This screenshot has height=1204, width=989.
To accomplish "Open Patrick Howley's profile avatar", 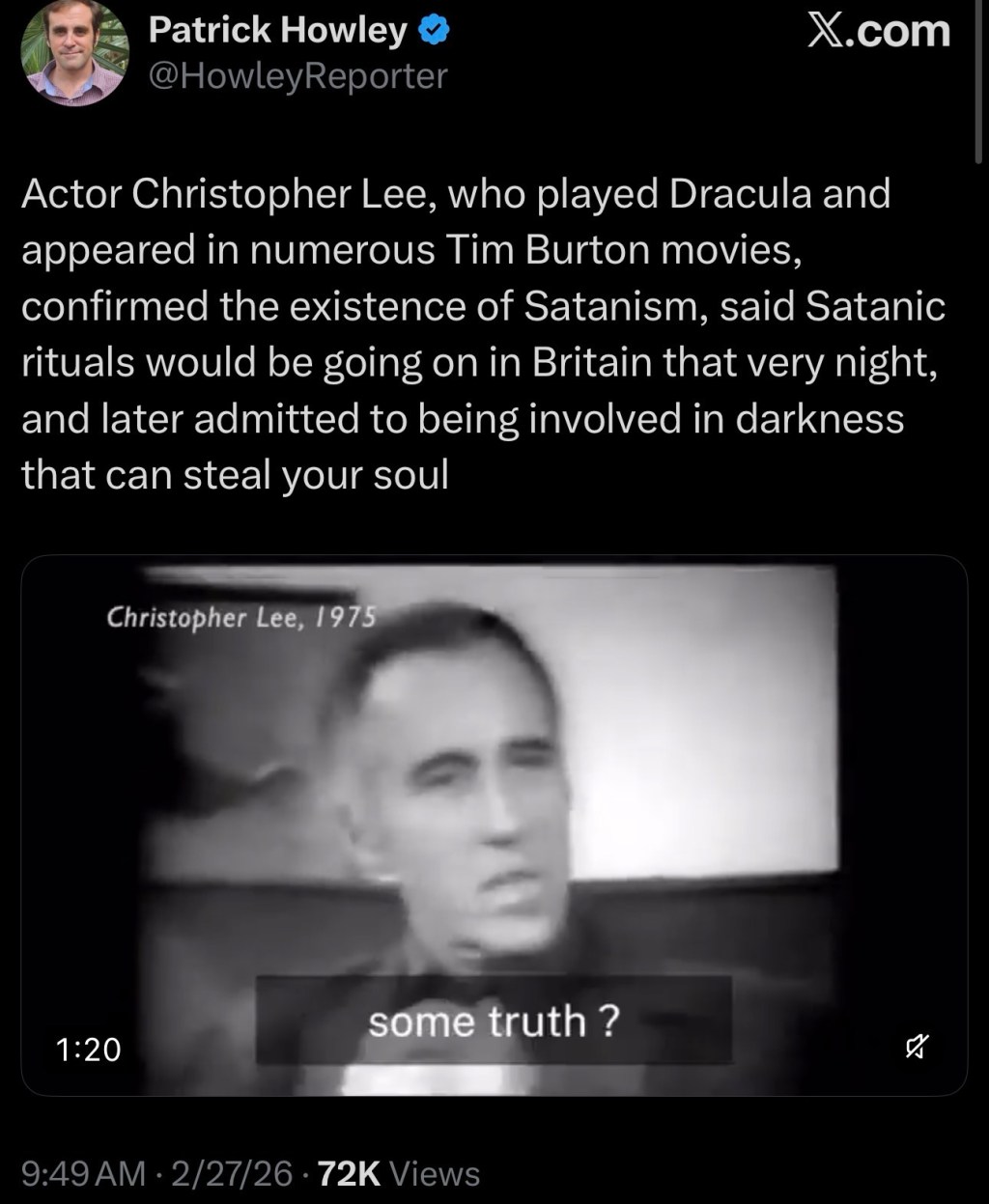I will pyautogui.click(x=75, y=53).
